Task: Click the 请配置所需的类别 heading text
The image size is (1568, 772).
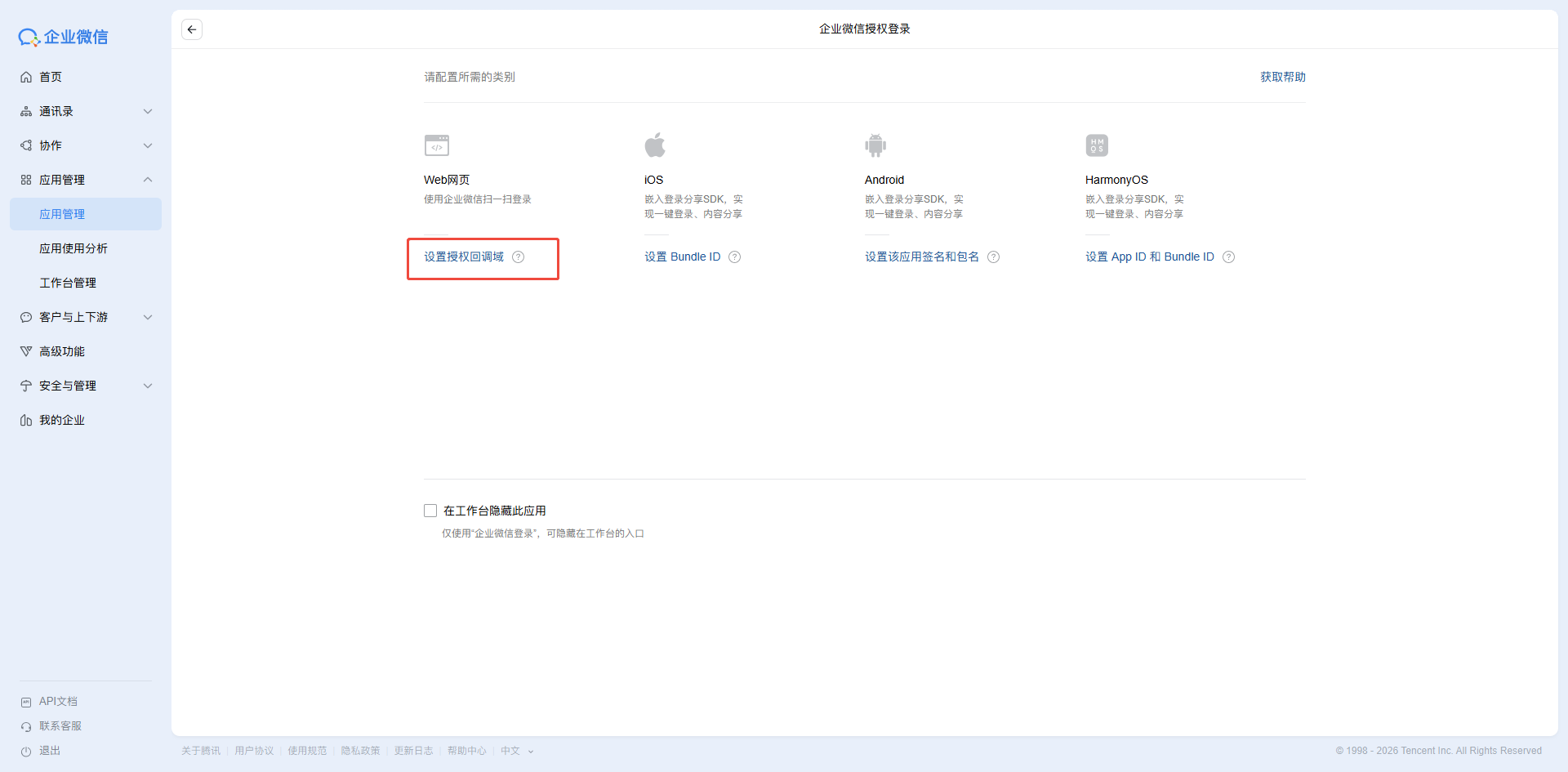Action: [x=470, y=77]
